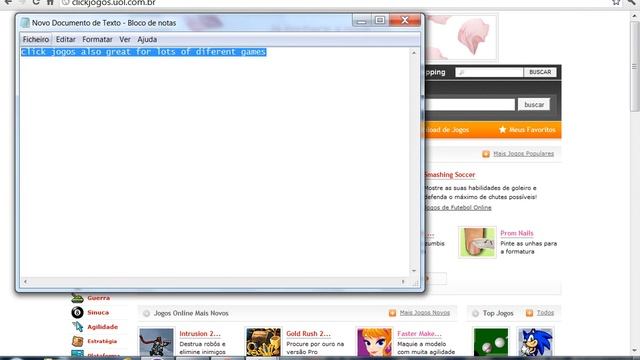Open the Smashing Soccer game link
This screenshot has height=360, width=640.
(x=450, y=175)
